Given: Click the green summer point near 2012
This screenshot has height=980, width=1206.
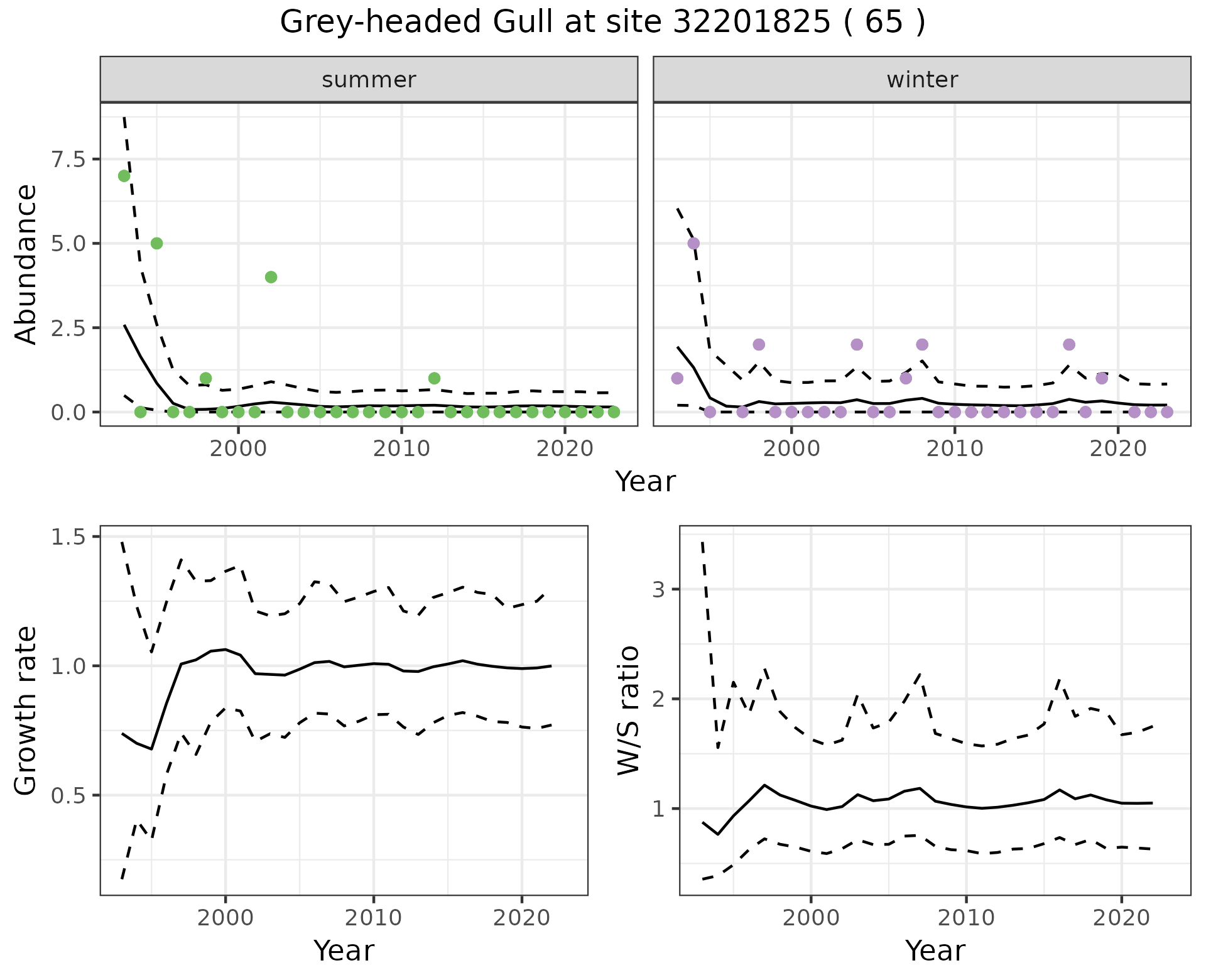Looking at the screenshot, I should [434, 378].
